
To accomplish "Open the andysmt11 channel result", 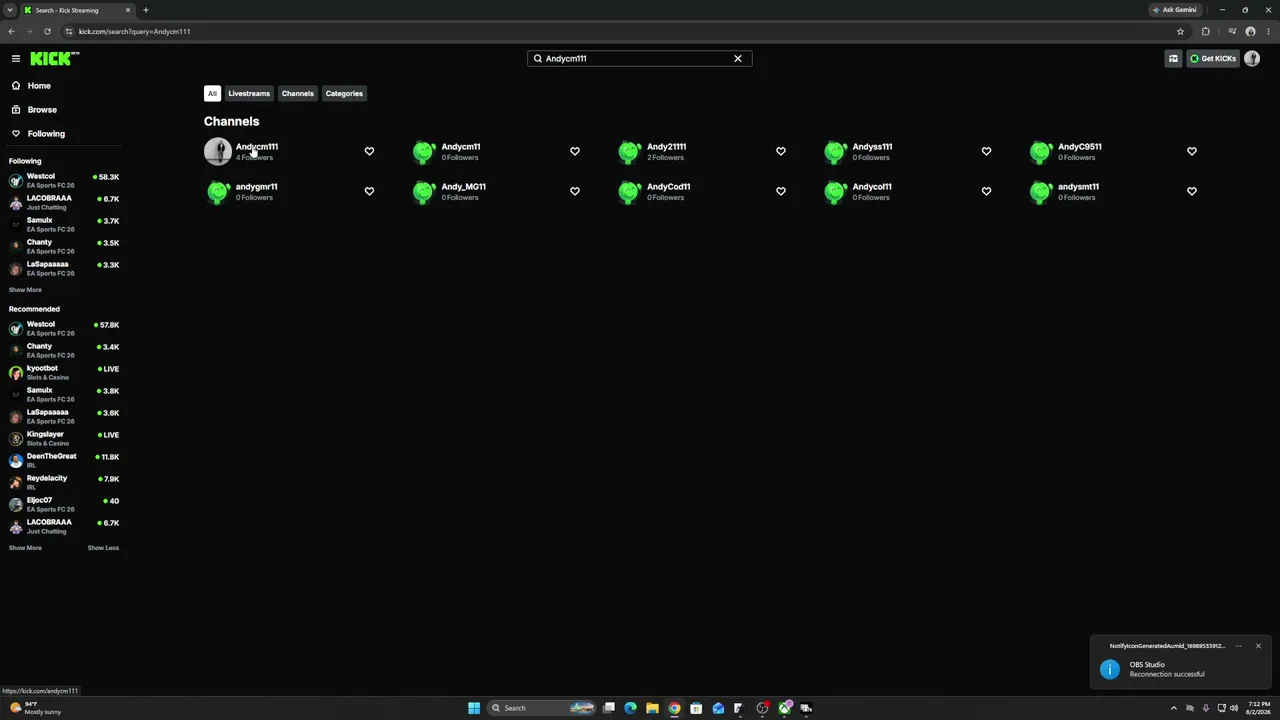I will tap(1078, 187).
